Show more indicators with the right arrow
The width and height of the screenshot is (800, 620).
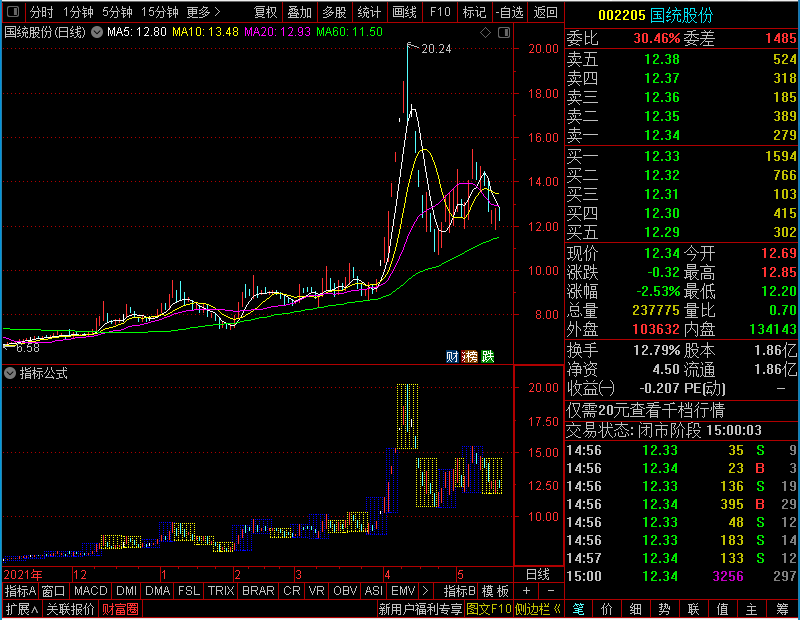click(x=425, y=591)
